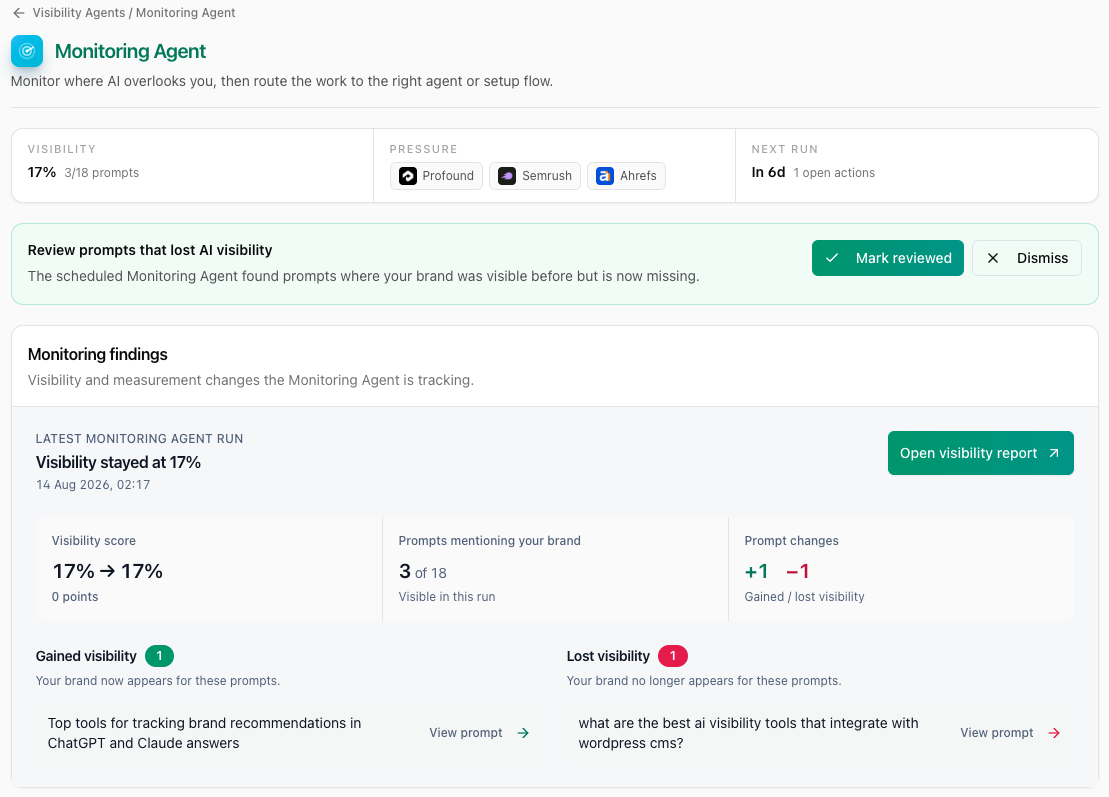Open the Visibility Agents breadcrumb link
1109x797 pixels.
[x=79, y=13]
